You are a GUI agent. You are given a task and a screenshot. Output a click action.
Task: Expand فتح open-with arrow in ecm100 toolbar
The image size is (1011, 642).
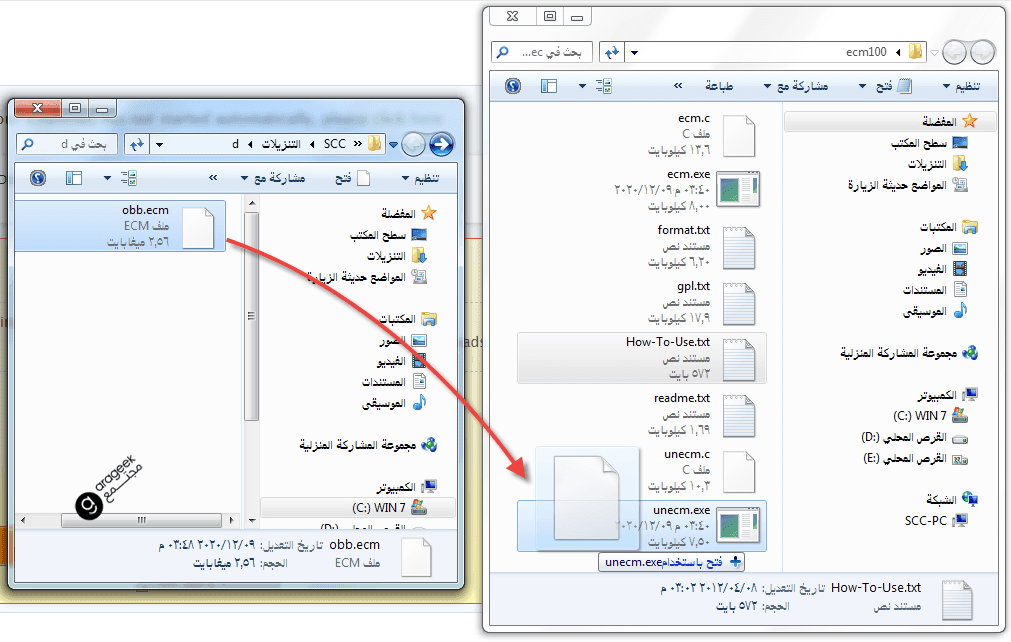click(x=863, y=86)
